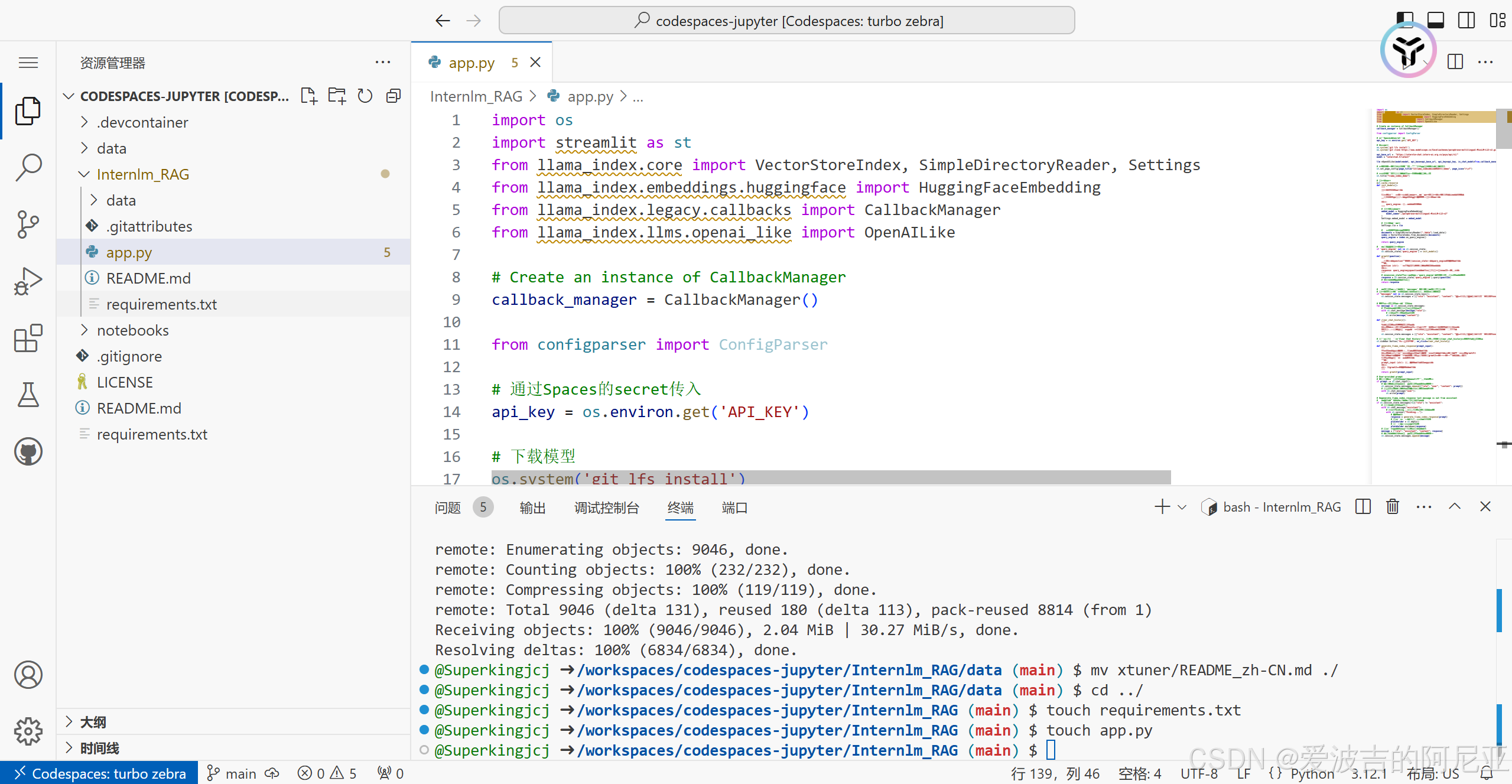This screenshot has height=784, width=1512.
Task: Open the Search view in activity bar
Action: (28, 167)
